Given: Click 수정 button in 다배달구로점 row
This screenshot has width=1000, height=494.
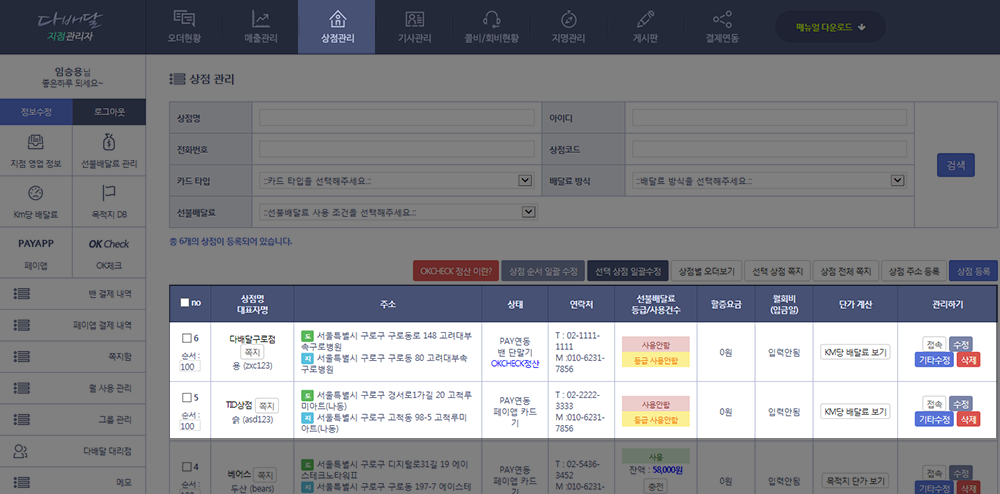Looking at the screenshot, I should [960, 344].
